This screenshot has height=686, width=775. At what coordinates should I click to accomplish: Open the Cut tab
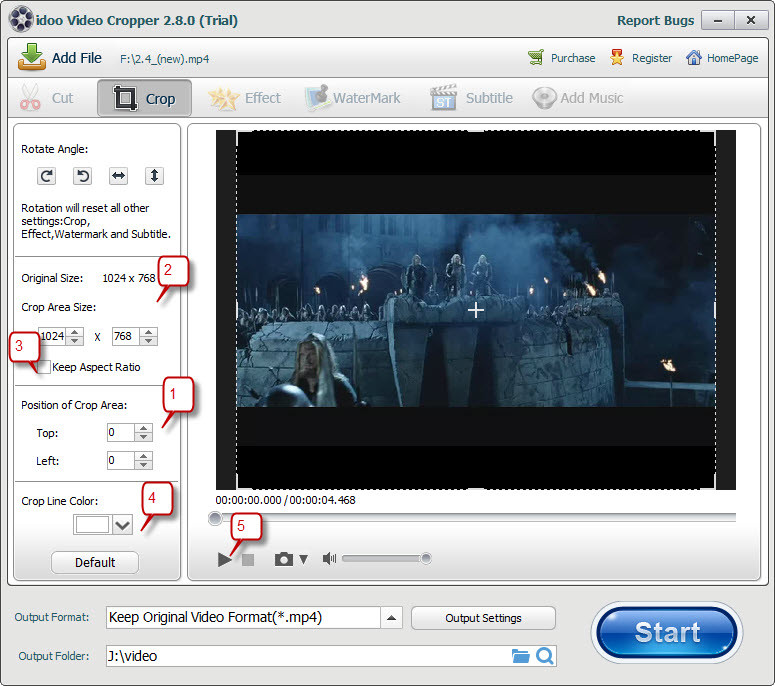tap(47, 98)
